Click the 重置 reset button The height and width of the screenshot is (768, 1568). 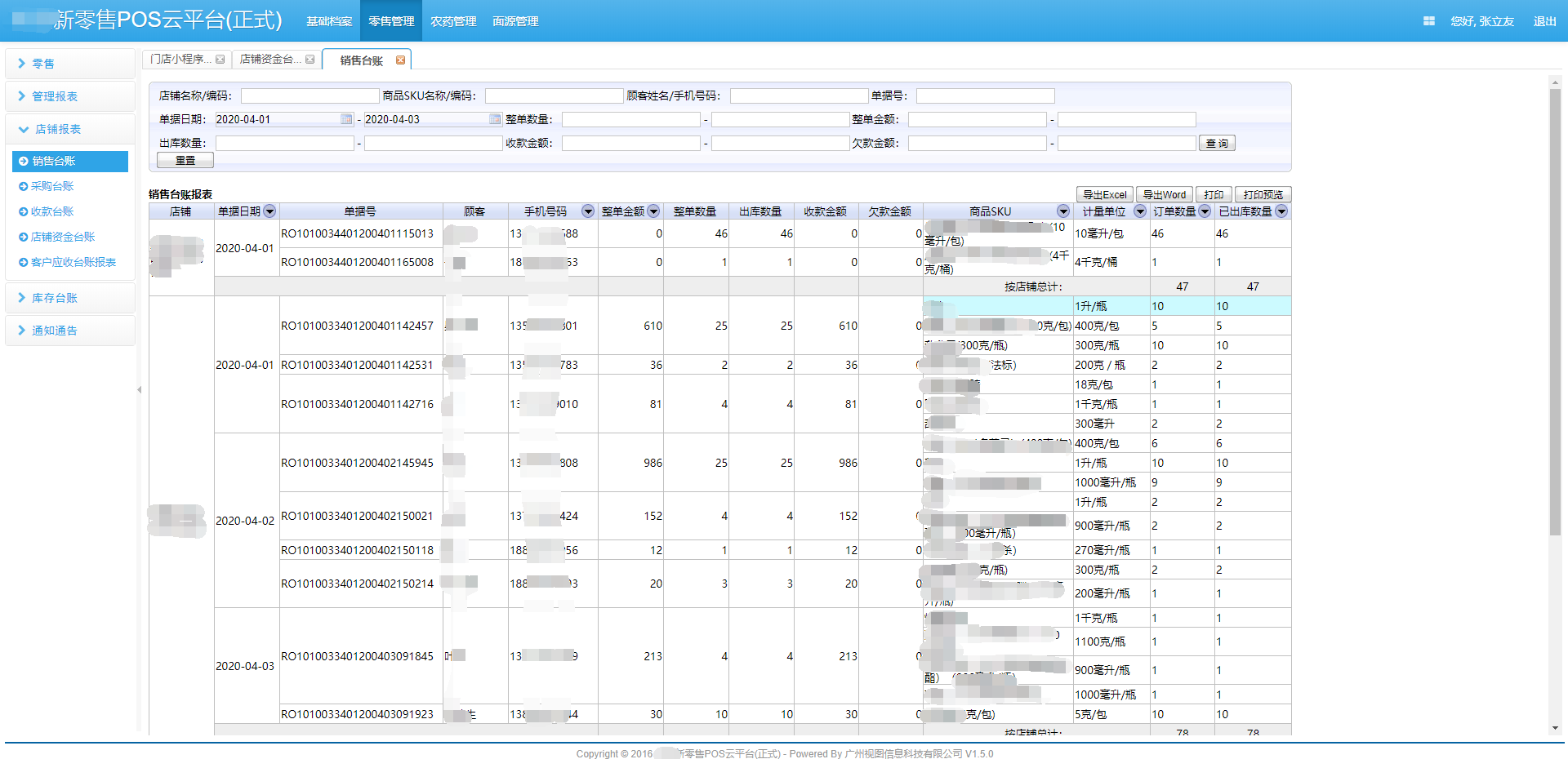tap(185, 160)
